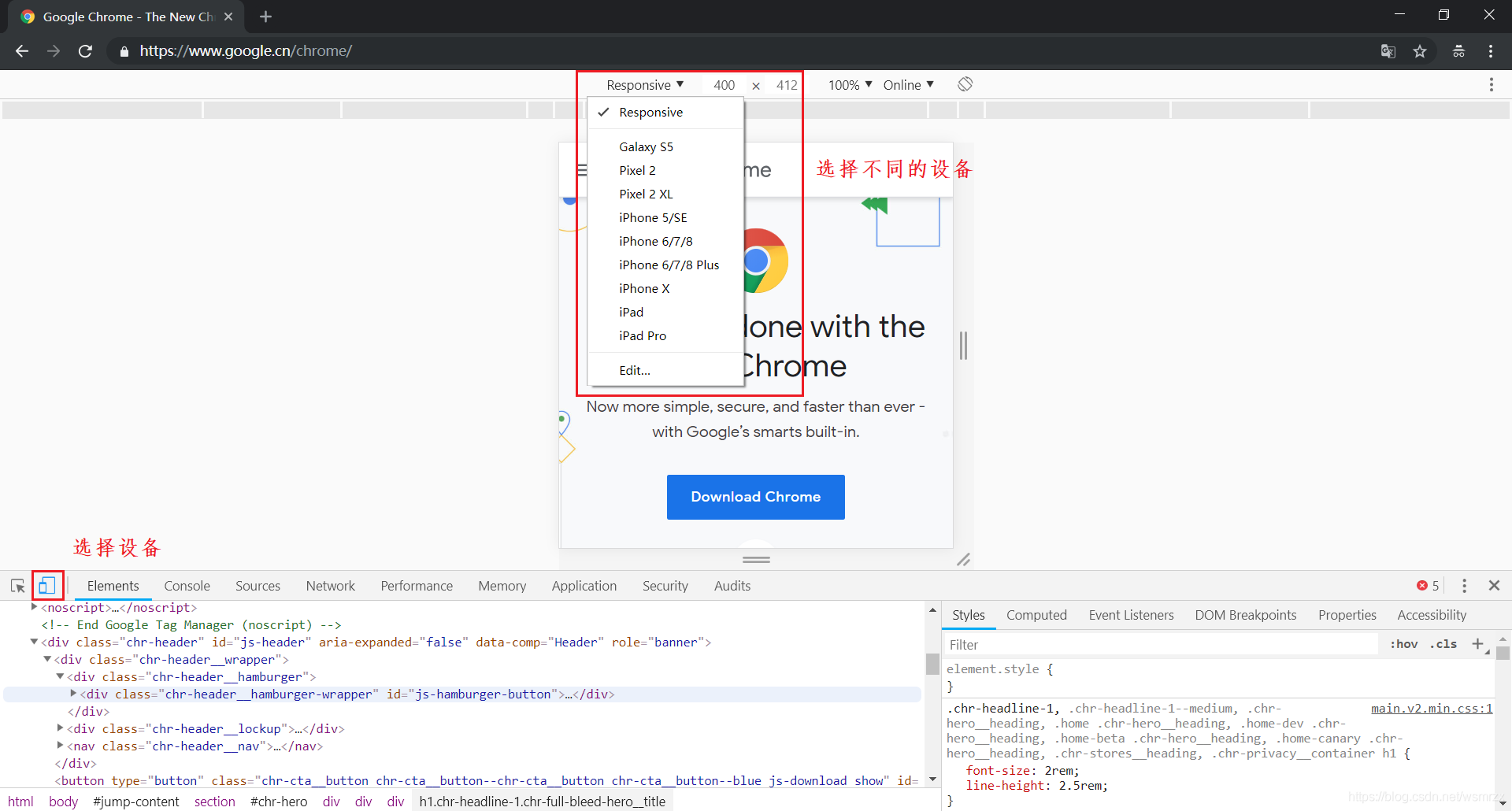Image resolution: width=1512 pixels, height=811 pixels.
Task: Open the Memory tab
Action: pos(502,586)
